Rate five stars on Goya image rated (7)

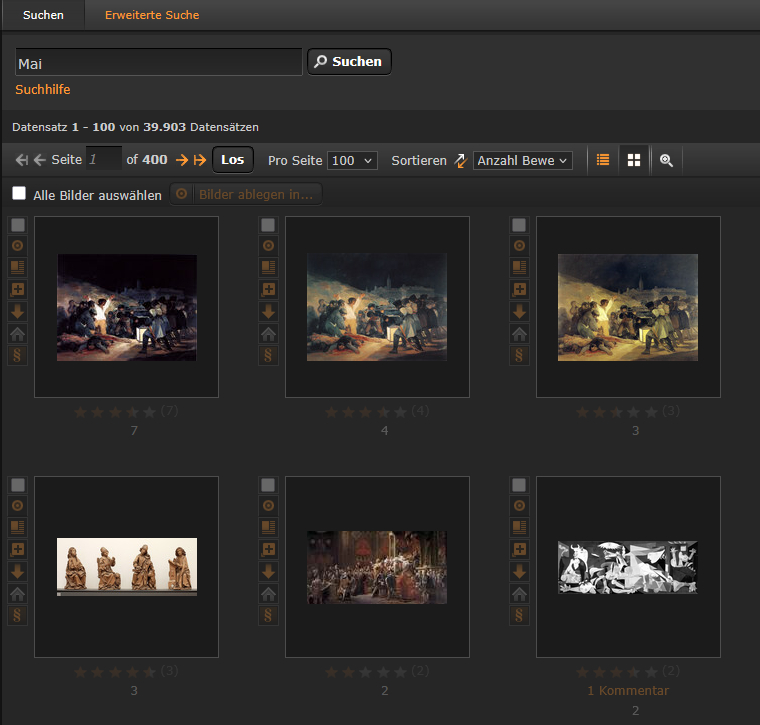(x=150, y=412)
